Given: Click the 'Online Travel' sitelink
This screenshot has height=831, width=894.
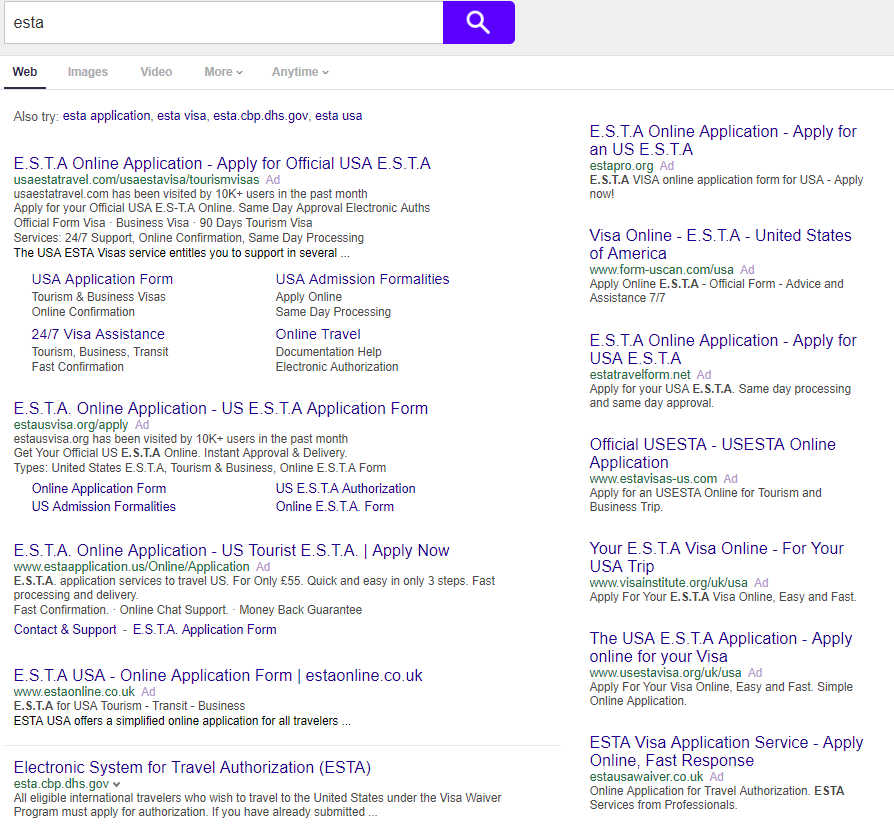Looking at the screenshot, I should (318, 334).
